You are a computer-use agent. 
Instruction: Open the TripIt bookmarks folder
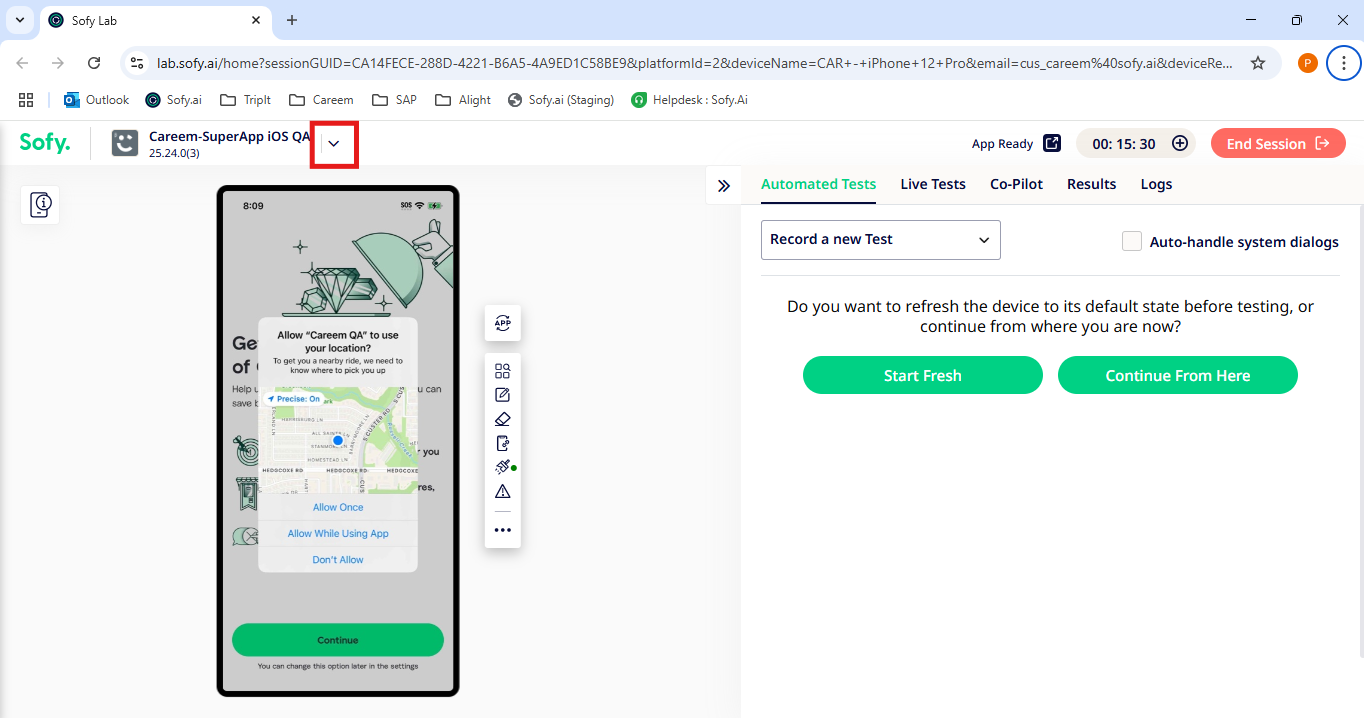[x=245, y=100]
